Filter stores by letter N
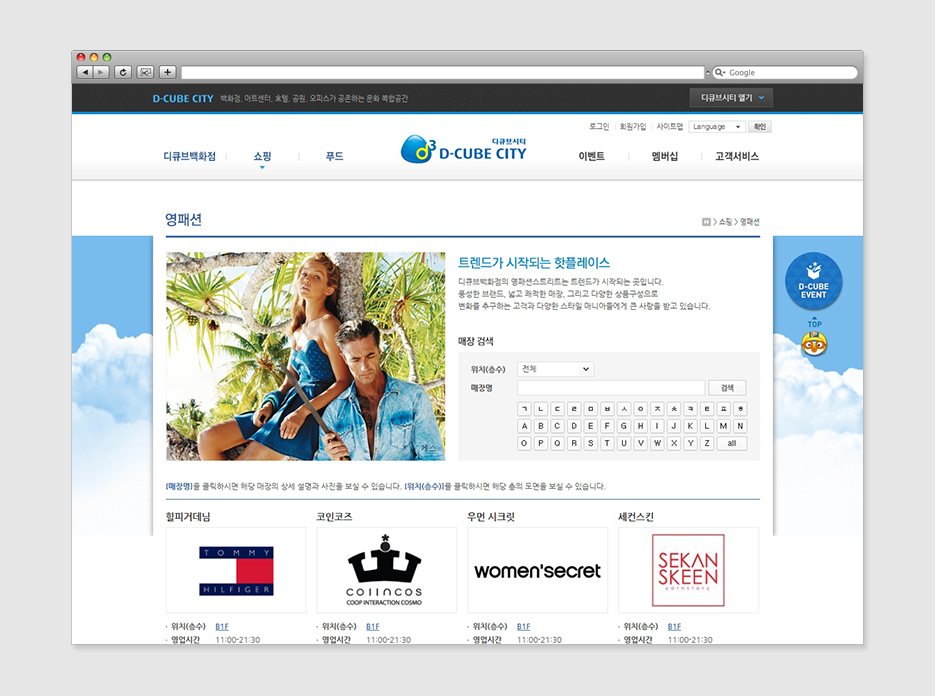 click(x=740, y=426)
